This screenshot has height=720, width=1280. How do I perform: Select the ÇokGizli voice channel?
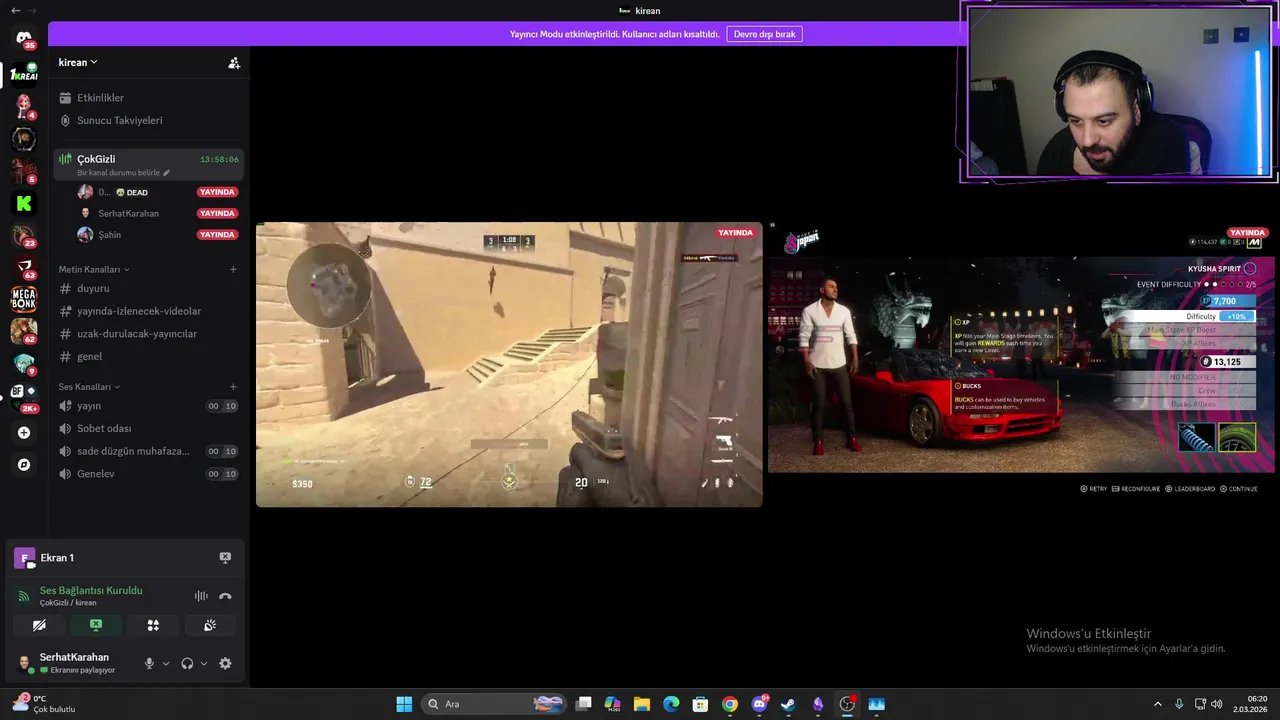click(x=148, y=165)
